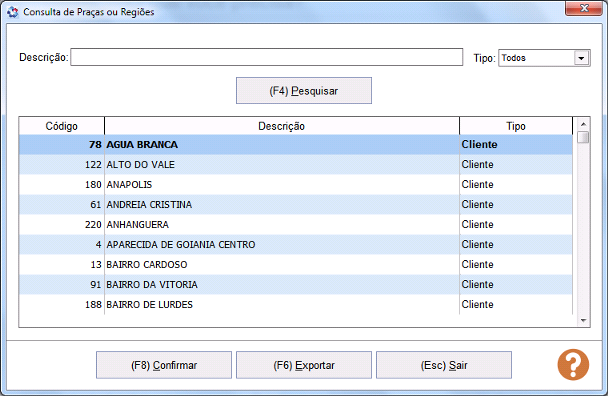Click Cliente type cell in ANAPOLIS row

click(x=516, y=185)
